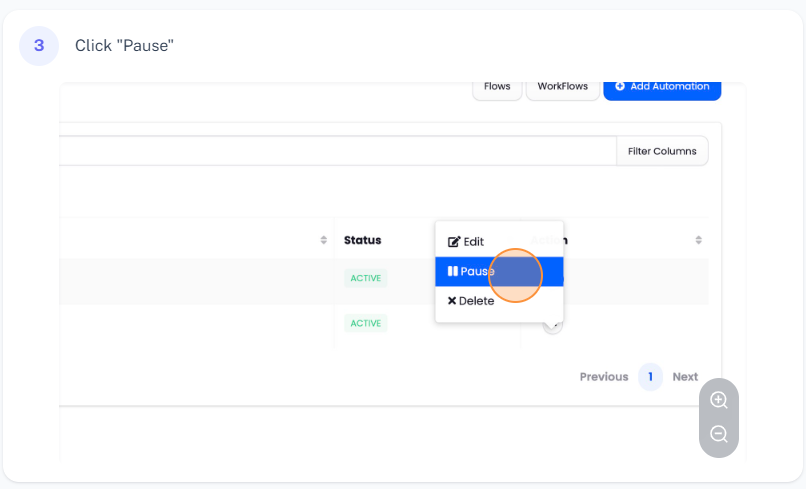Click the search field left of Filter Columns
This screenshot has width=806, height=489.
[x=336, y=151]
